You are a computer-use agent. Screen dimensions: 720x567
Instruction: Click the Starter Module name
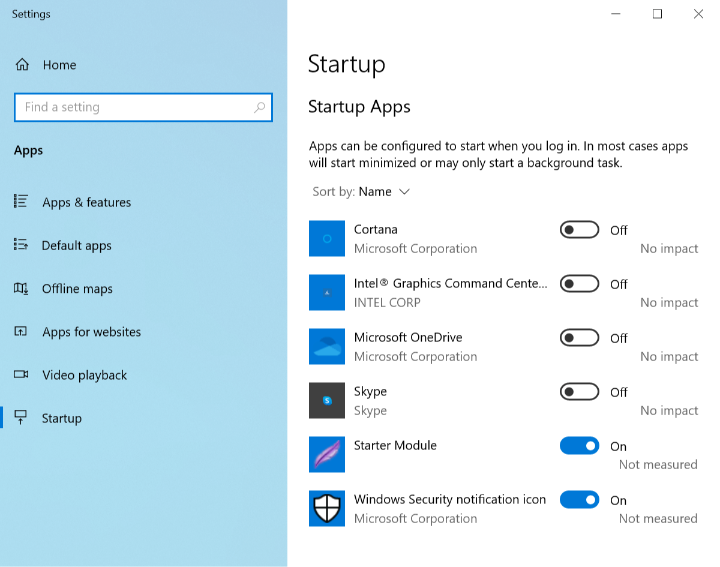(x=395, y=445)
